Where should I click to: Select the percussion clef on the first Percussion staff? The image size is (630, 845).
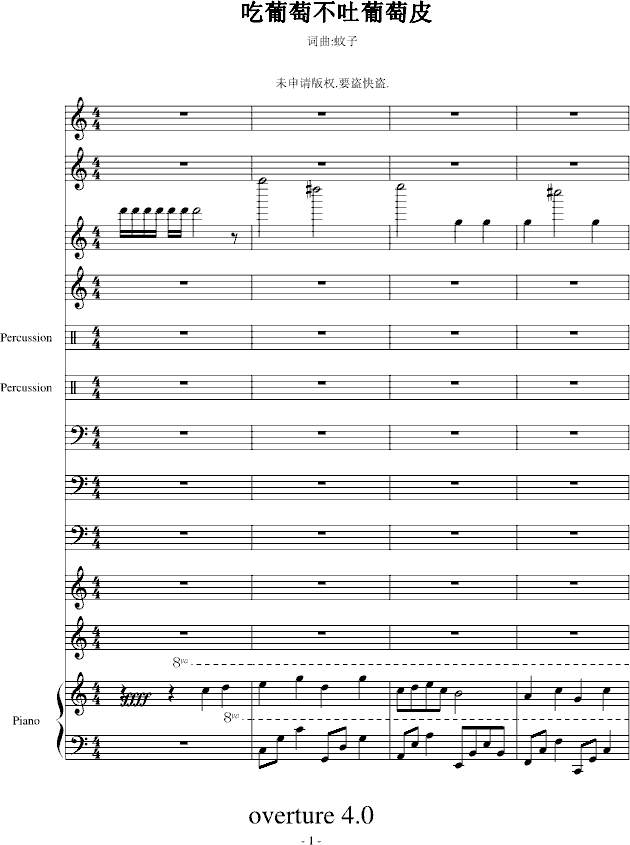coord(78,338)
